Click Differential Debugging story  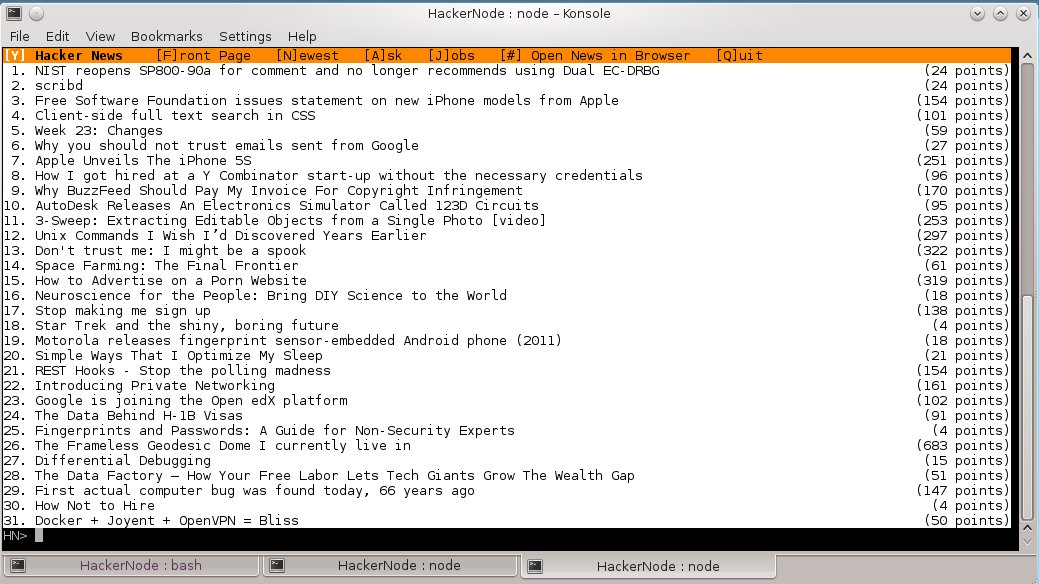(123, 461)
